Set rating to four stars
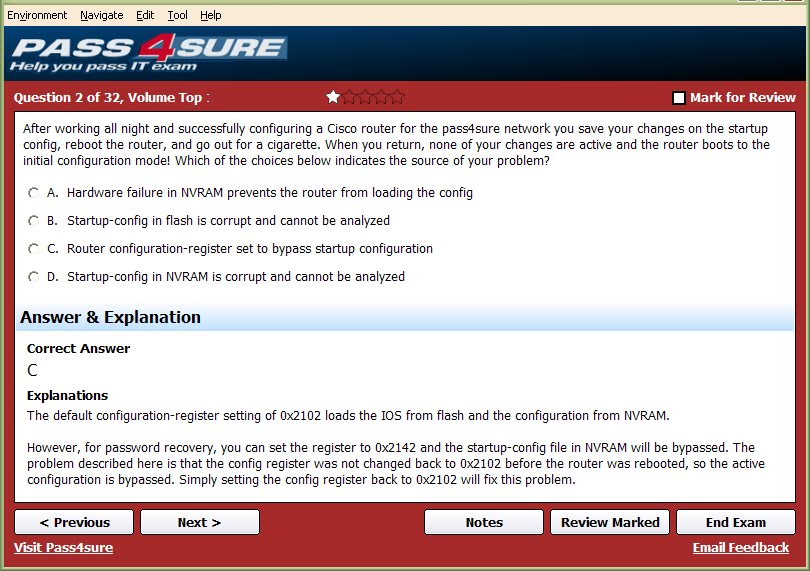The image size is (810, 571). [381, 97]
